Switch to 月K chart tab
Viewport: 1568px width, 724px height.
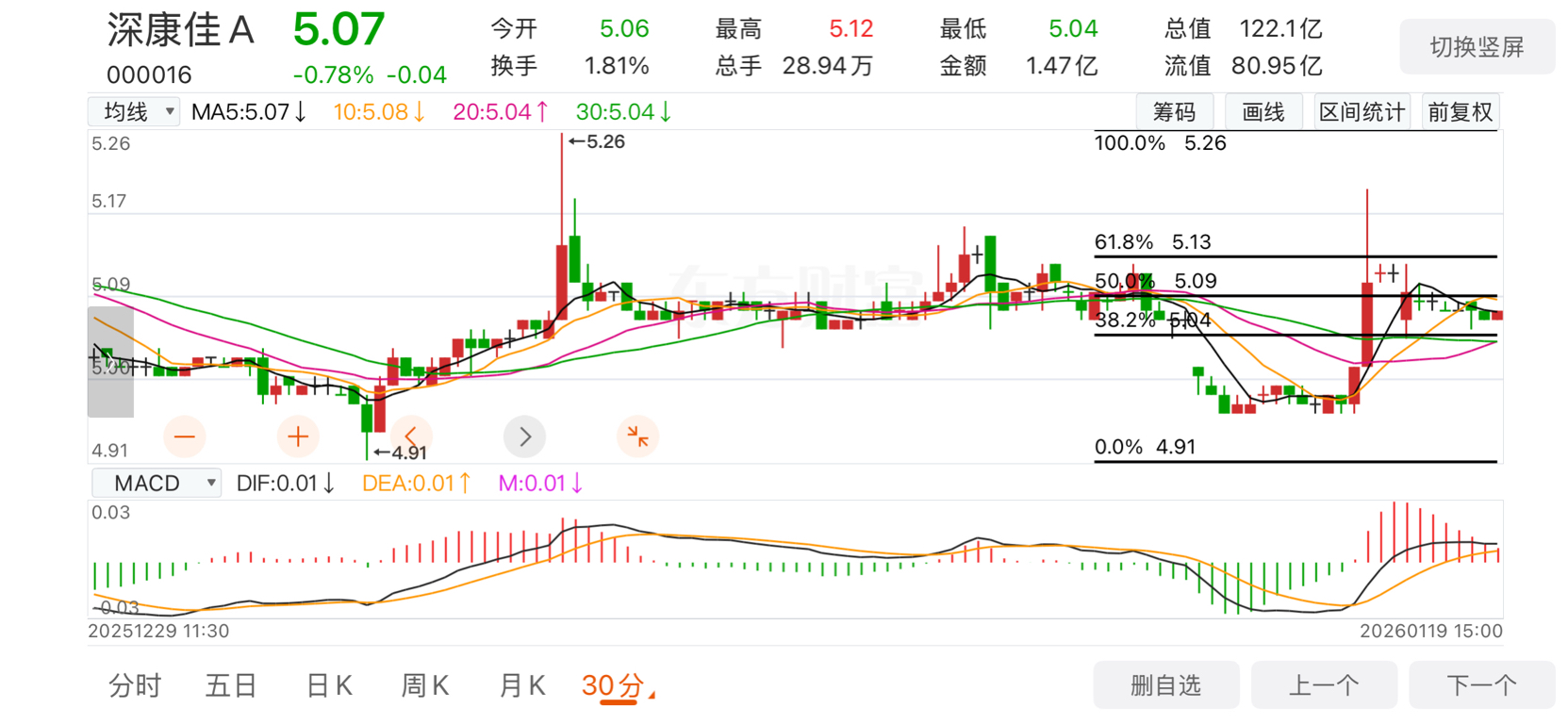point(522,686)
